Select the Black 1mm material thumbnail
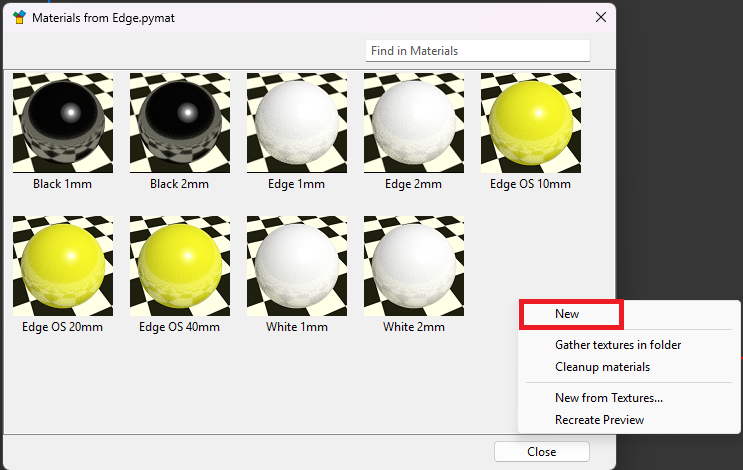This screenshot has height=470, width=743. coord(63,124)
